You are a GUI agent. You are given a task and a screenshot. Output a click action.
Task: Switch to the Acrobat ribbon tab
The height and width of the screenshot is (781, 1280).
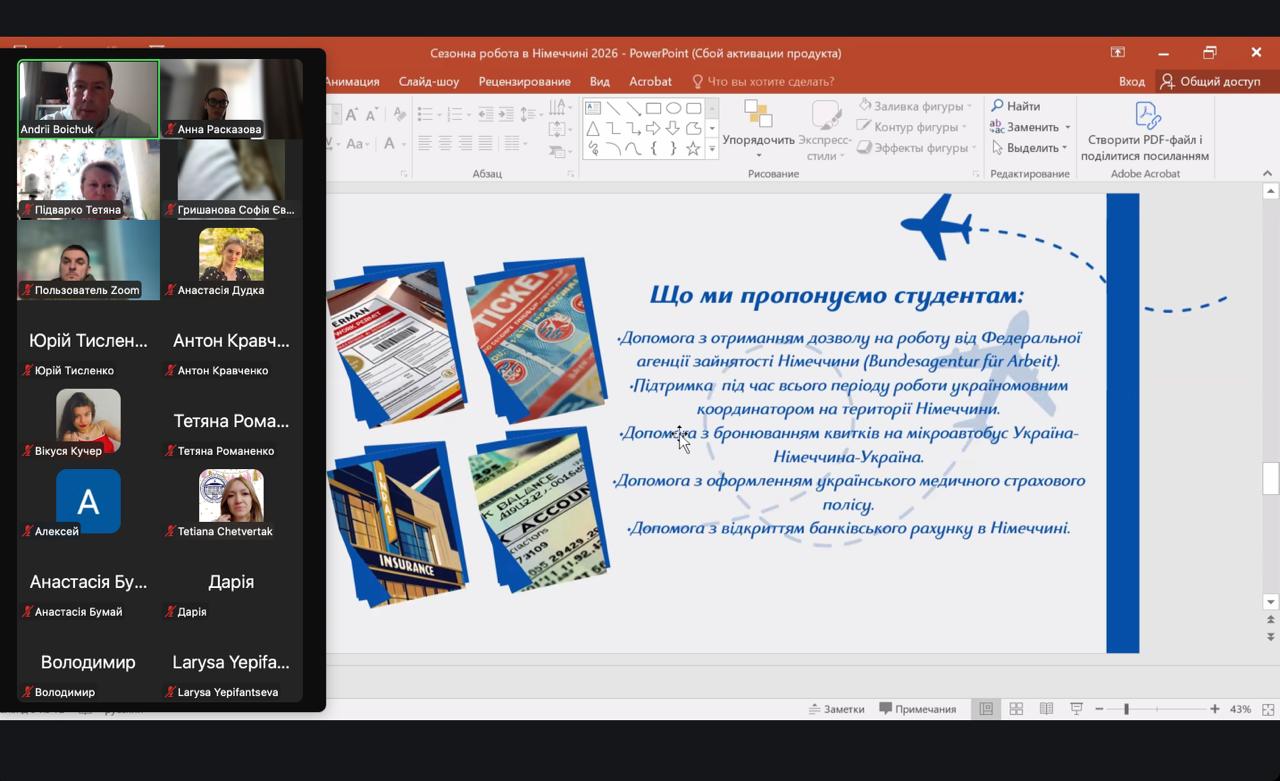pyautogui.click(x=650, y=81)
